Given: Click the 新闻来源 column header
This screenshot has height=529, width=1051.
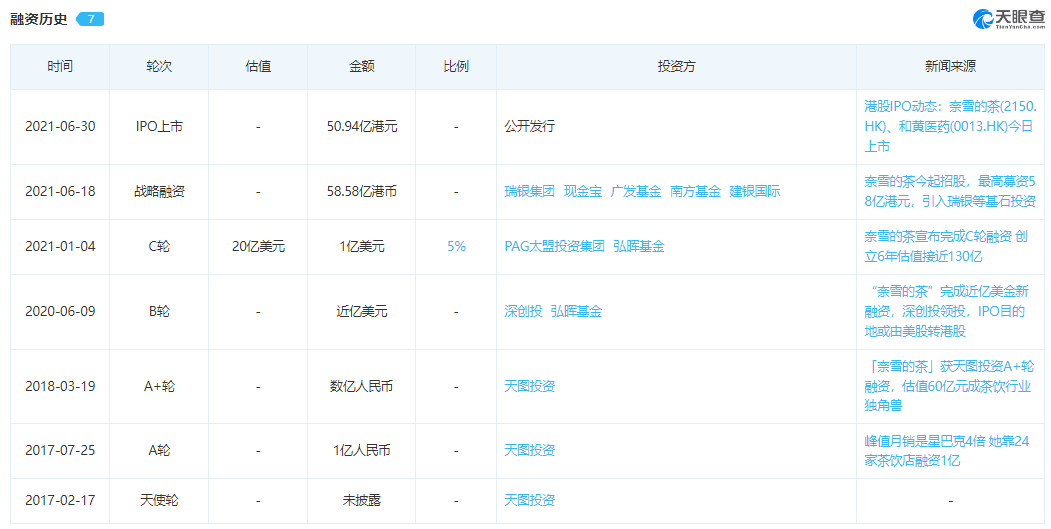Looking at the screenshot, I should [x=950, y=67].
